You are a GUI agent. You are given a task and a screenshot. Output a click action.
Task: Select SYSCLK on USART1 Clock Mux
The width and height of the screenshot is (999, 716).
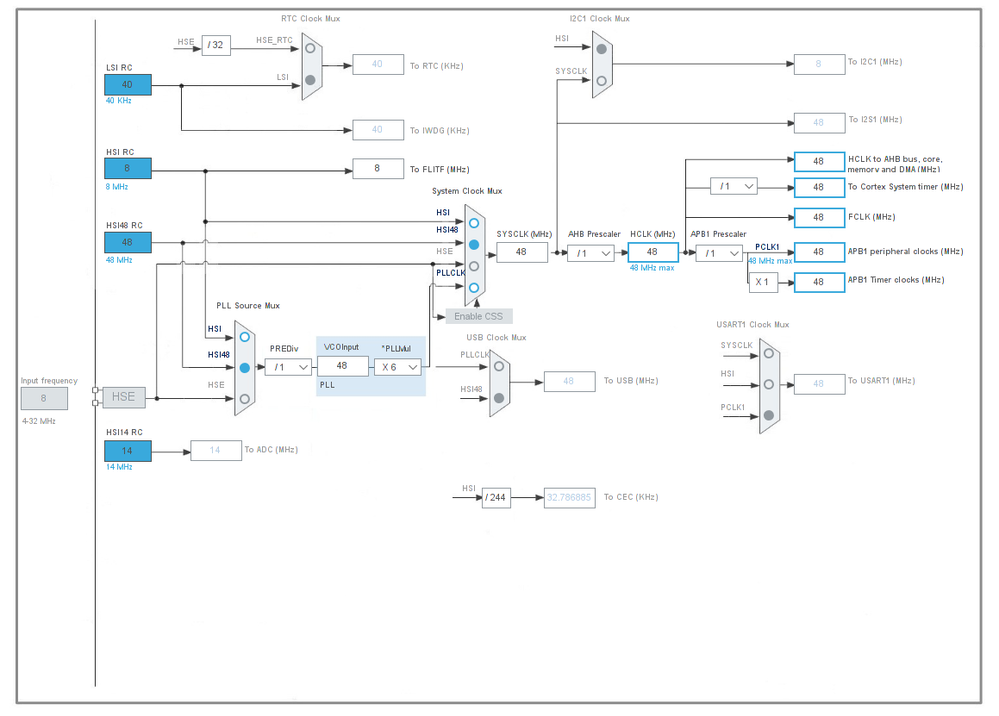point(769,354)
